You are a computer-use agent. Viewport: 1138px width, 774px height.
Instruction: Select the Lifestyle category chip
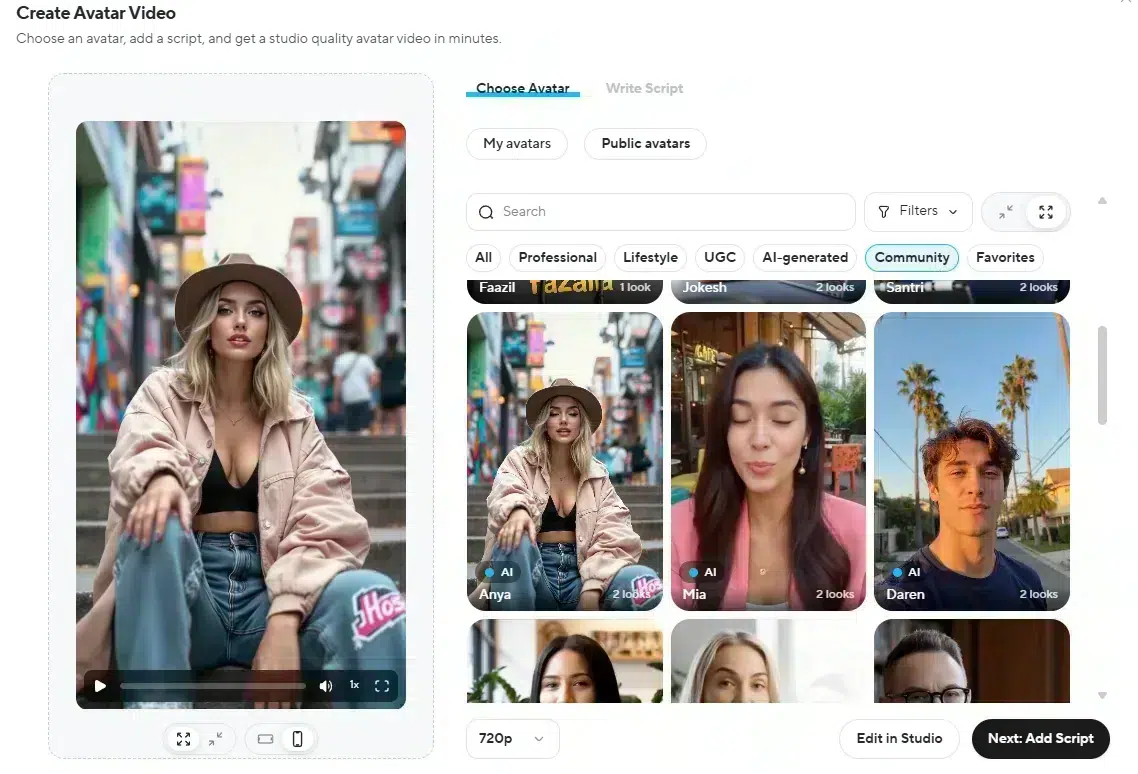(650, 258)
